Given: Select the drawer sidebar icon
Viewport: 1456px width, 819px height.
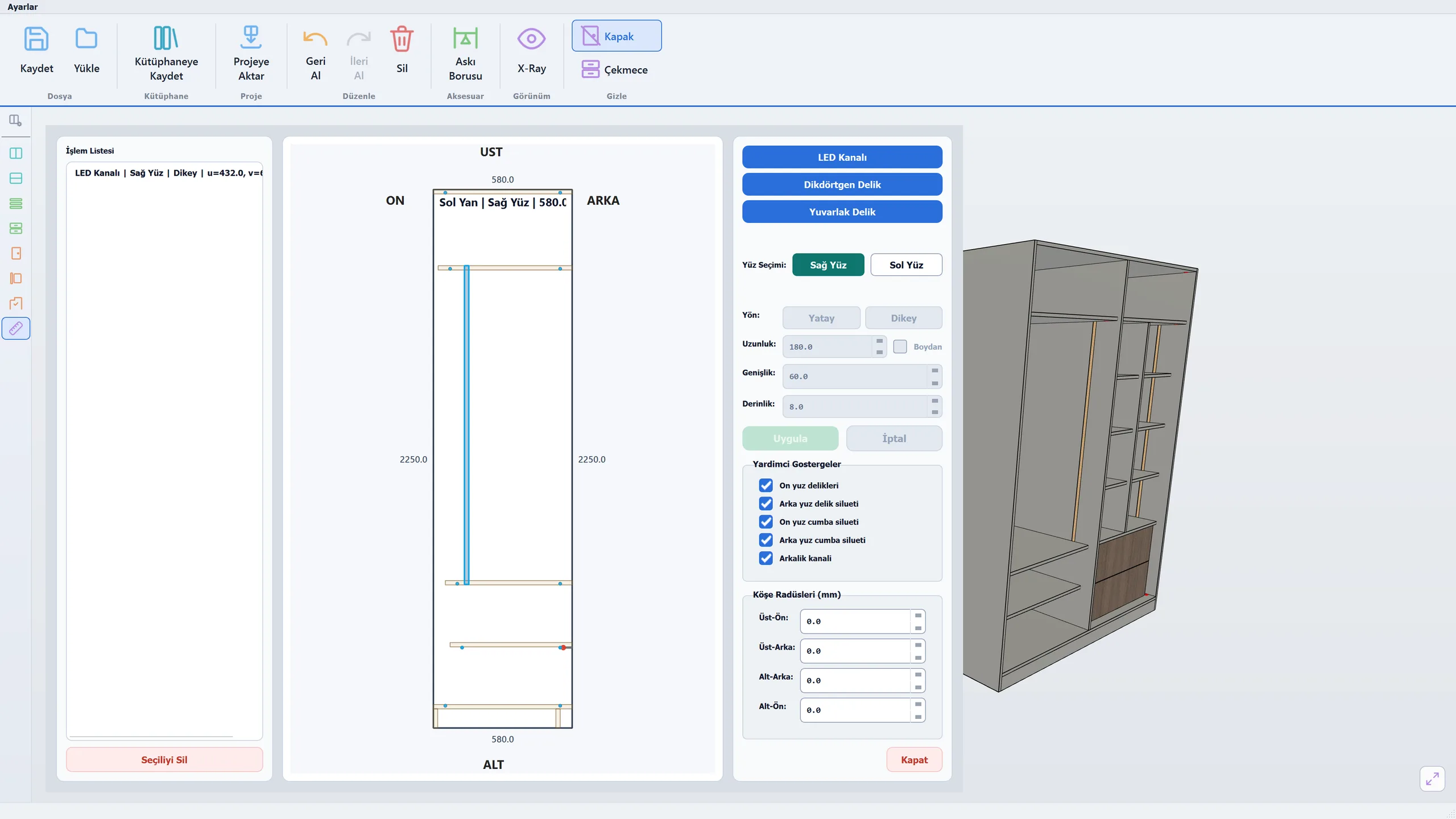Looking at the screenshot, I should [x=16, y=228].
